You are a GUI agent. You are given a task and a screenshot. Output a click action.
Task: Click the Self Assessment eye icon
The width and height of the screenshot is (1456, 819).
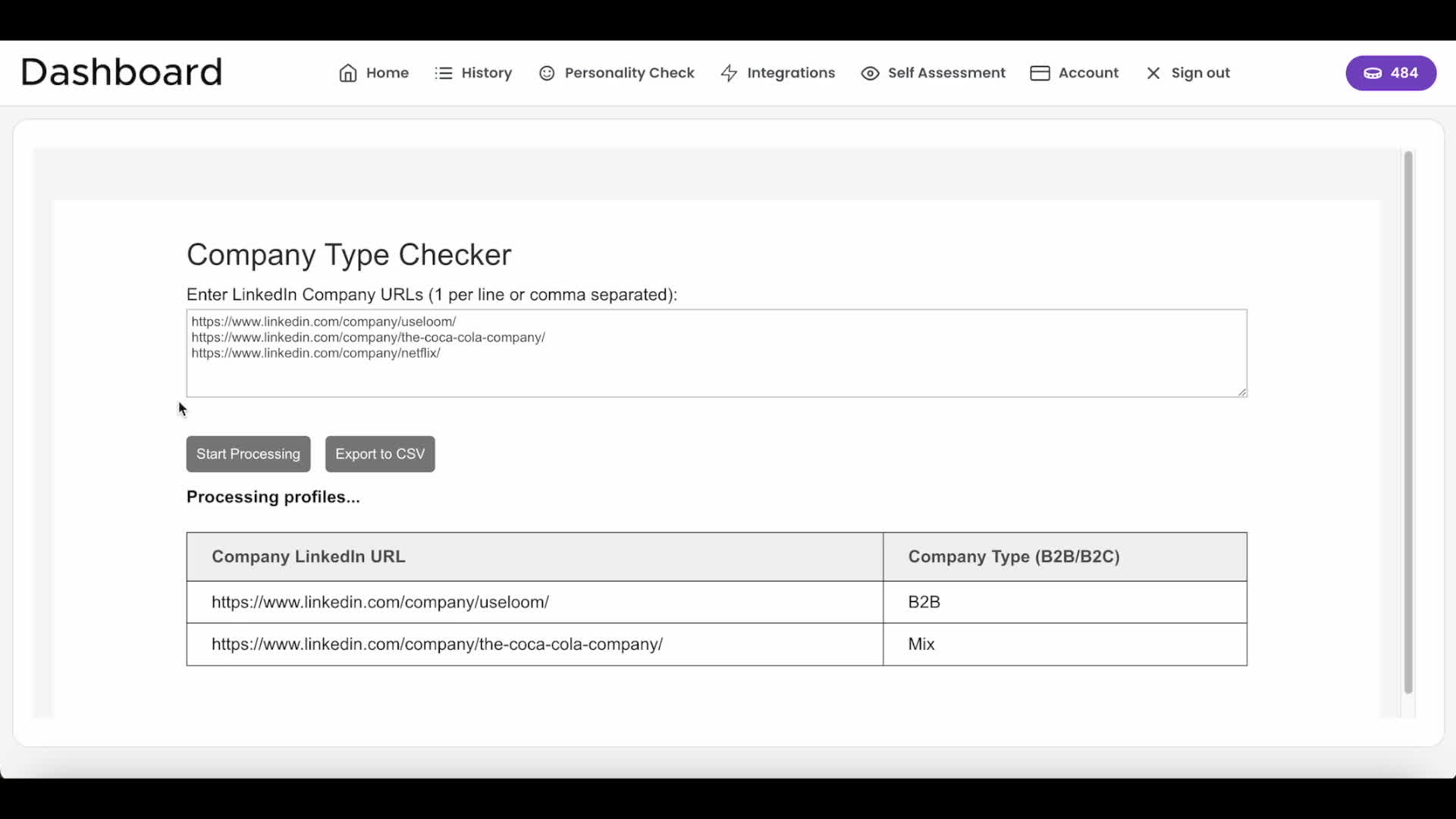click(870, 73)
